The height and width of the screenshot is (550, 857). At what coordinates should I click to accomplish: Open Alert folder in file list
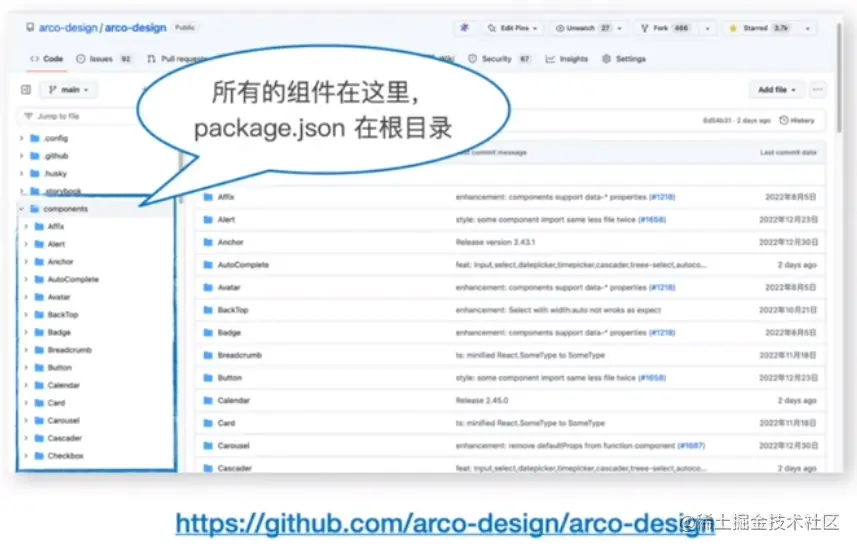pyautogui.click(x=226, y=219)
